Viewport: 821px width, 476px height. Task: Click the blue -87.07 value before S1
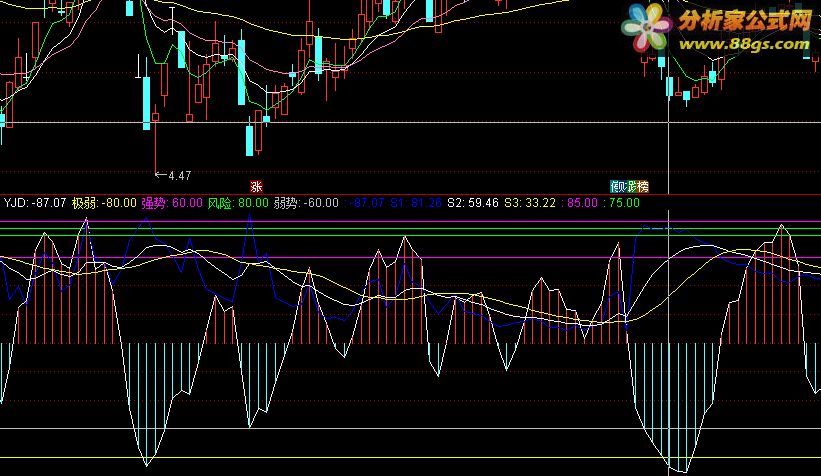pos(367,203)
